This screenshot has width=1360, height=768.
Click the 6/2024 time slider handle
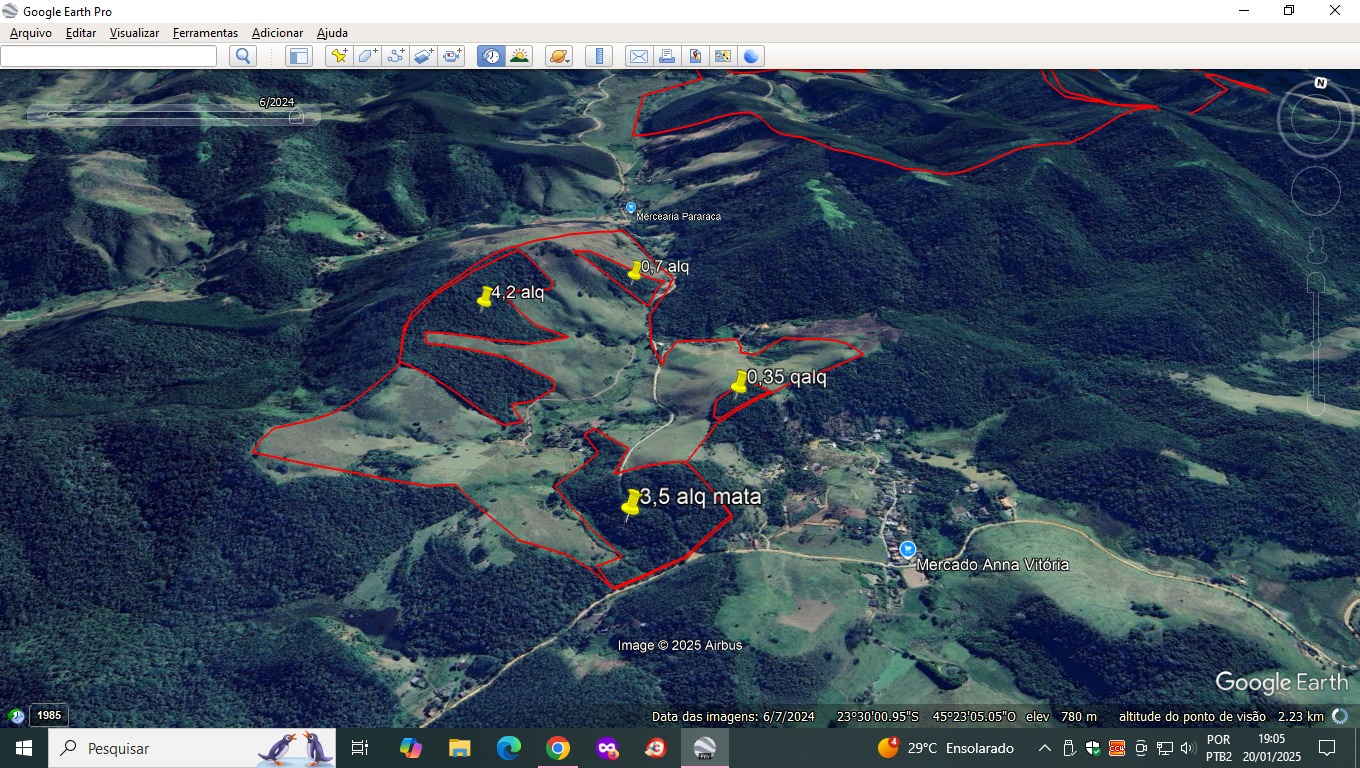tap(295, 116)
